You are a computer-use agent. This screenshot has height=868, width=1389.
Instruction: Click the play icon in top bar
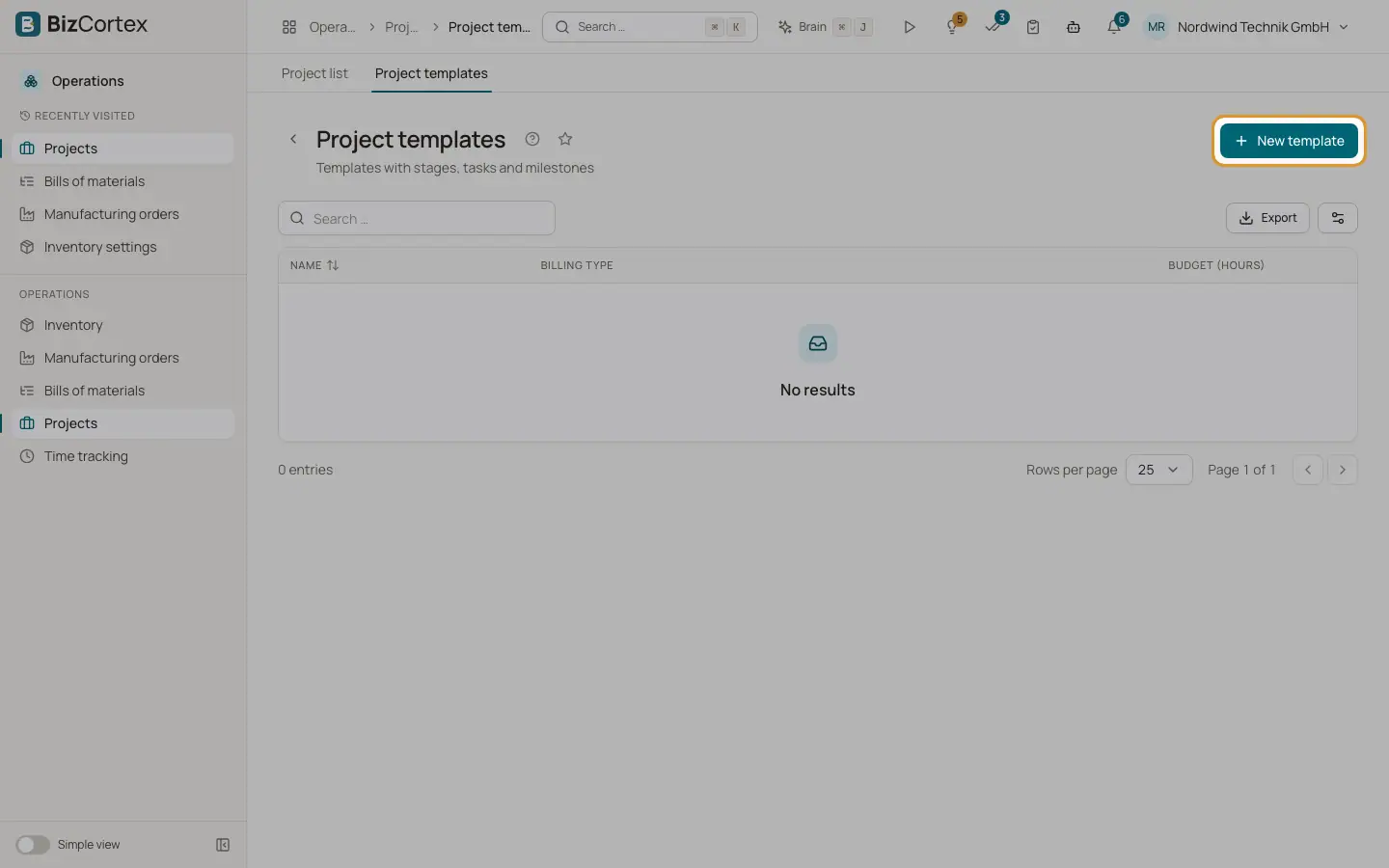click(909, 27)
